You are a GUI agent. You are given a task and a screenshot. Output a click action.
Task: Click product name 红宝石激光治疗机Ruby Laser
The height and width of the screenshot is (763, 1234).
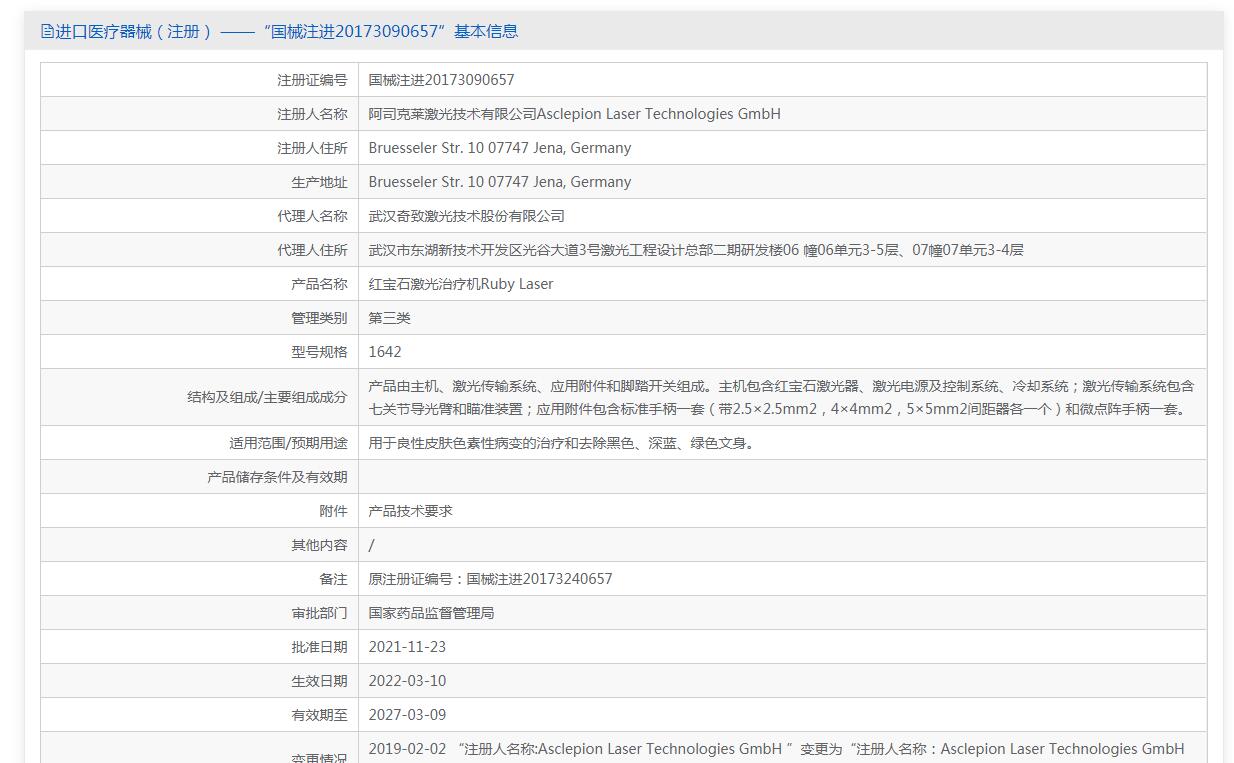[460, 284]
